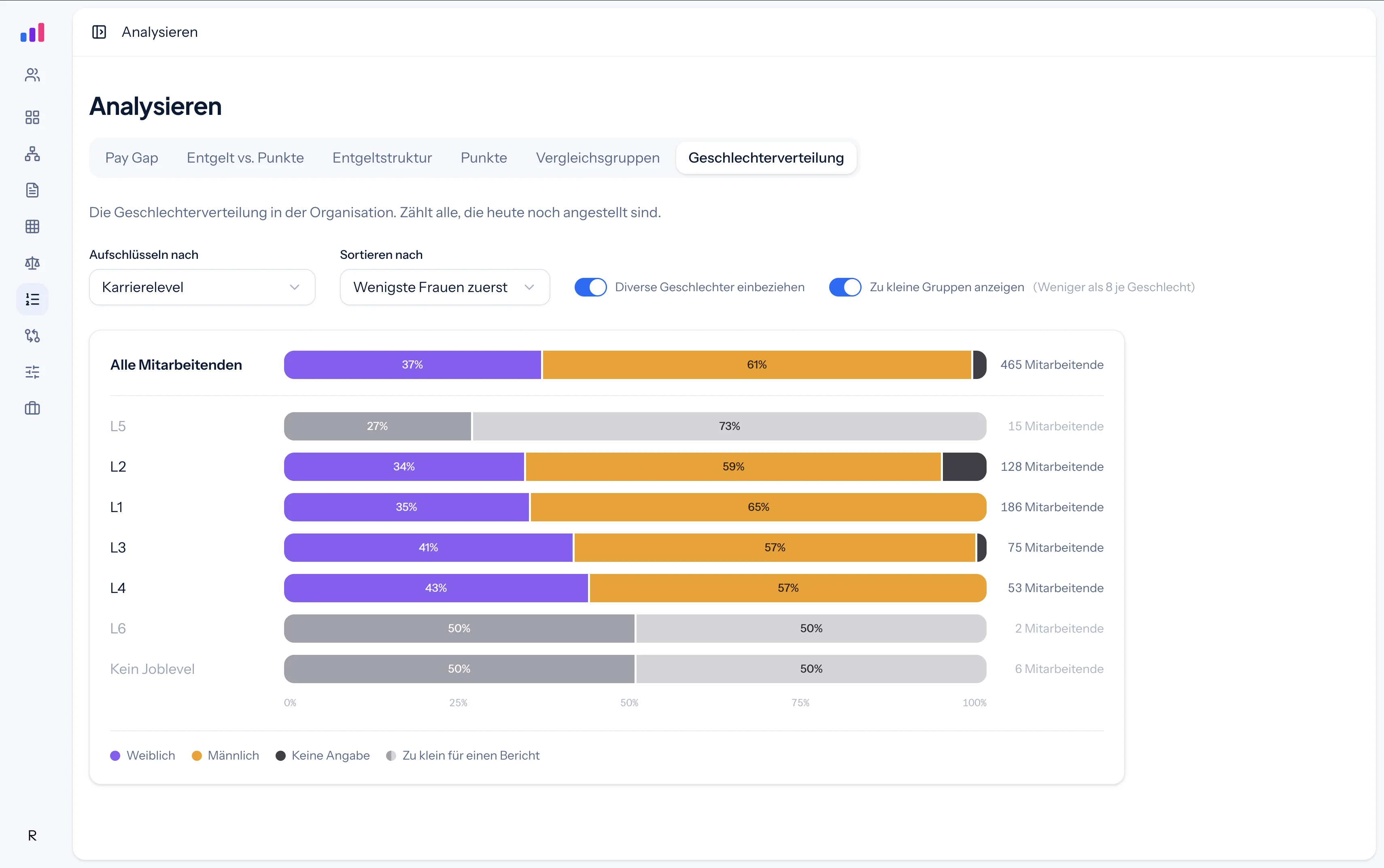Screen dimensions: 1384x868
Task: Click the 59% orange bar in L2 row
Action: (x=733, y=467)
